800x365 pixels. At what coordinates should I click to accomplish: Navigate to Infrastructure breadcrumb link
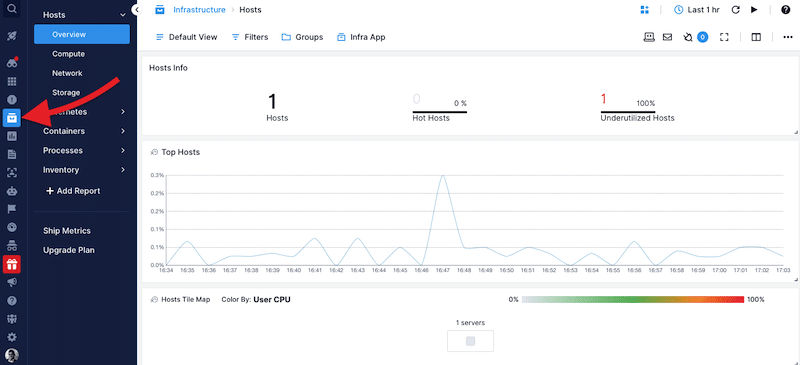click(199, 10)
